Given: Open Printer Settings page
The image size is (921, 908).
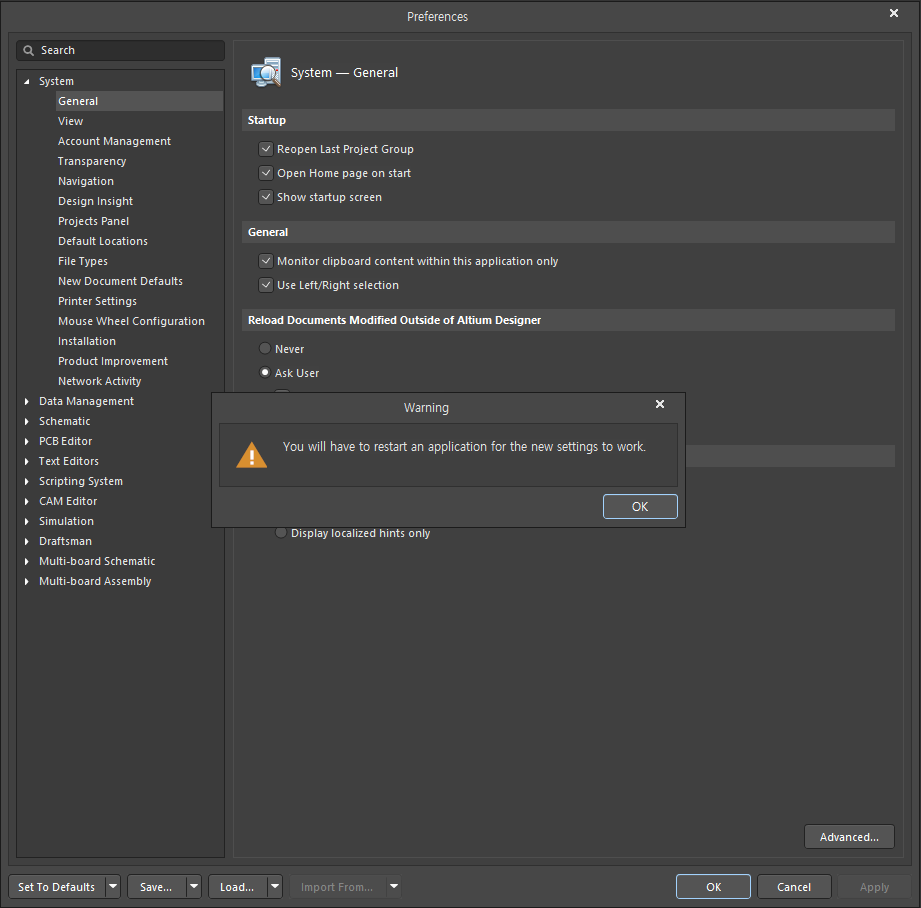Looking at the screenshot, I should (x=98, y=301).
